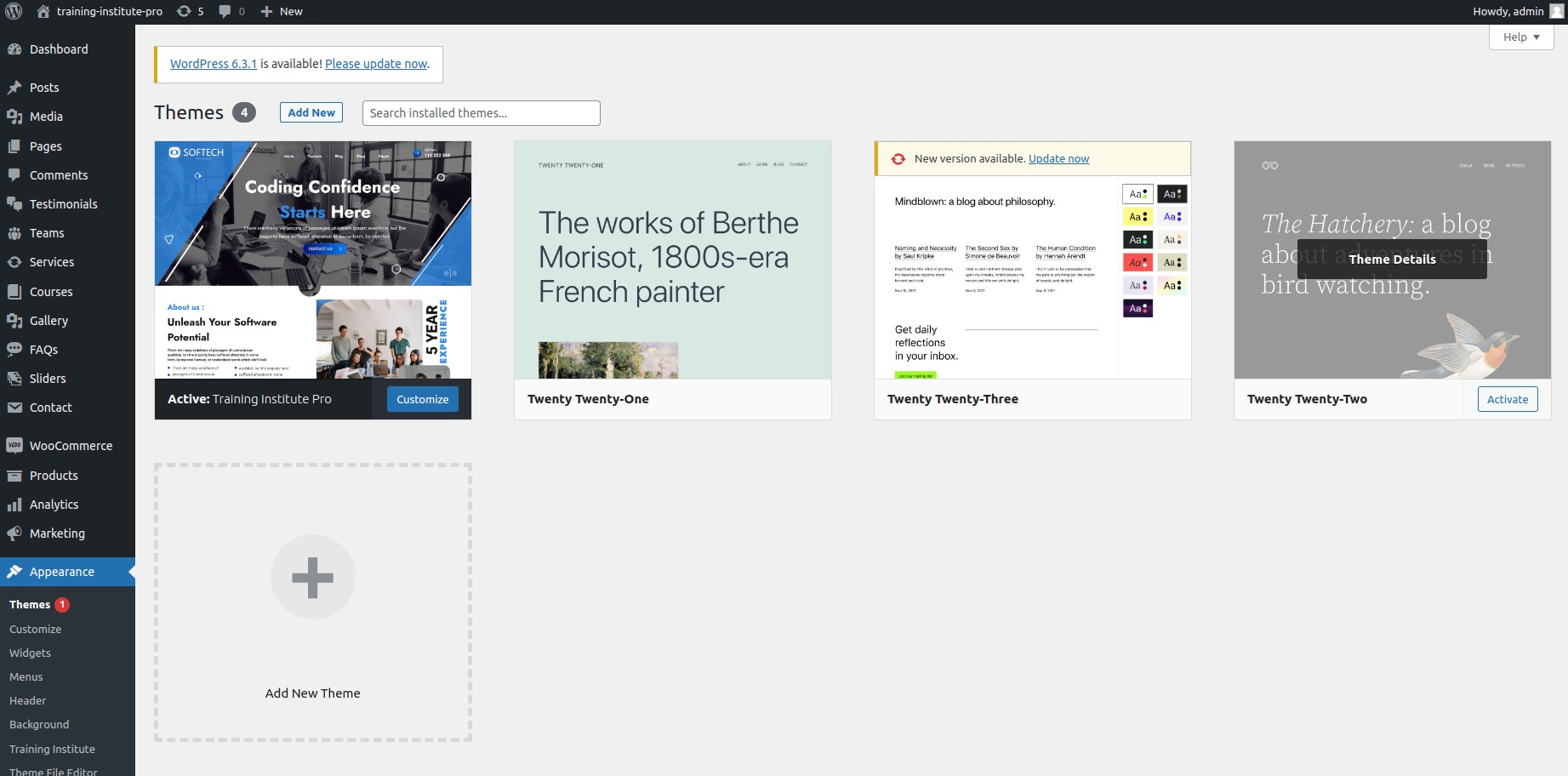Click the Analytics bar chart icon
This screenshot has width=1568, height=776.
14,505
